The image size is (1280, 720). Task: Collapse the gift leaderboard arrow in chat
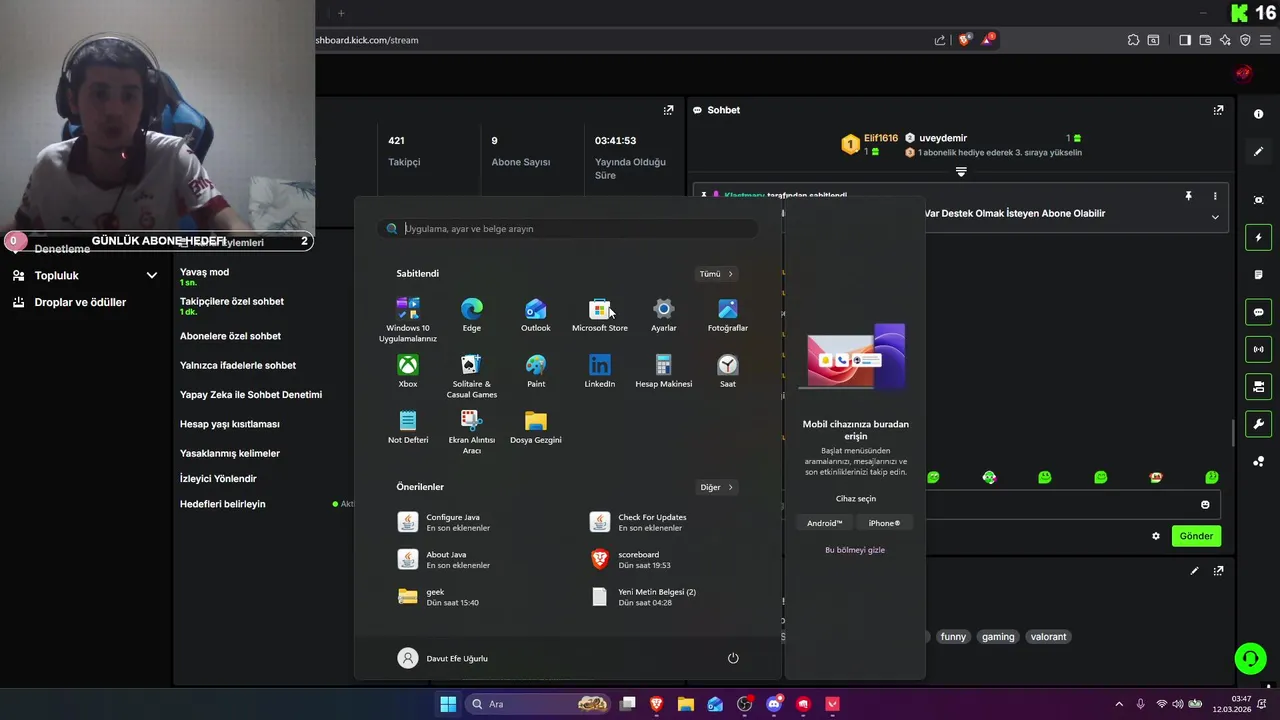961,172
